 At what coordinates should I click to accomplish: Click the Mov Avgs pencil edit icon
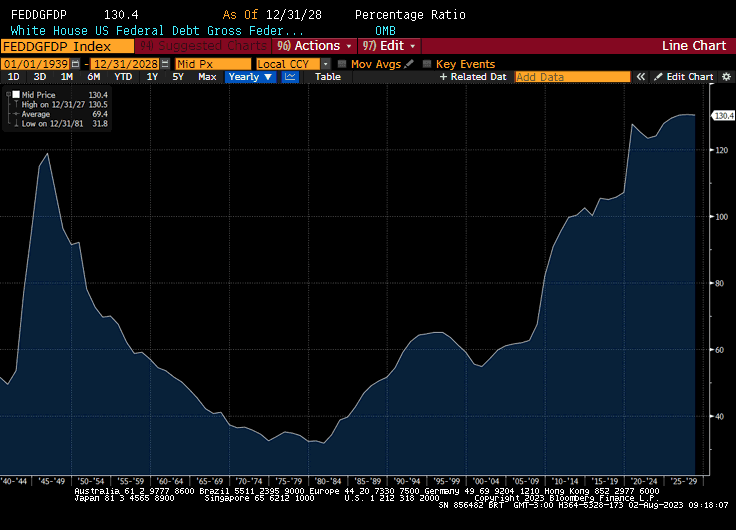coord(409,64)
